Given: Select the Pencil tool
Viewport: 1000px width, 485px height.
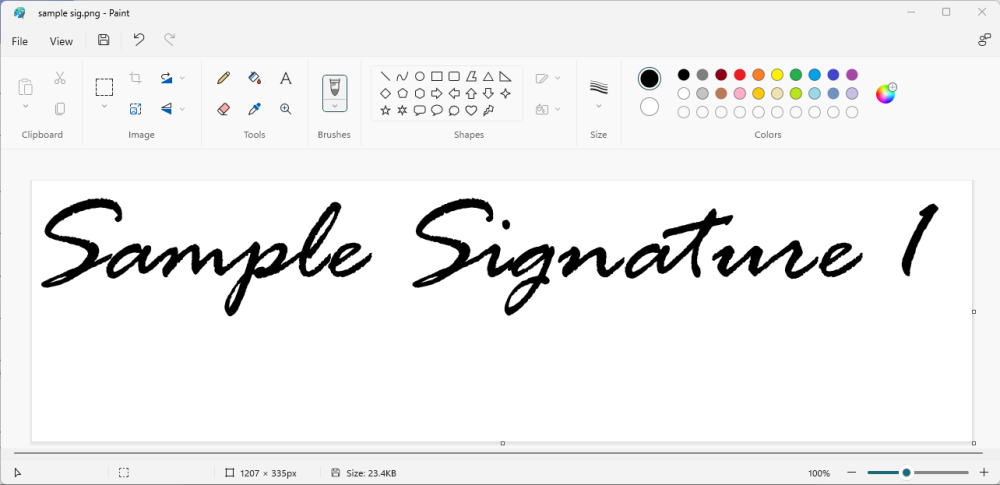Looking at the screenshot, I should point(223,78).
